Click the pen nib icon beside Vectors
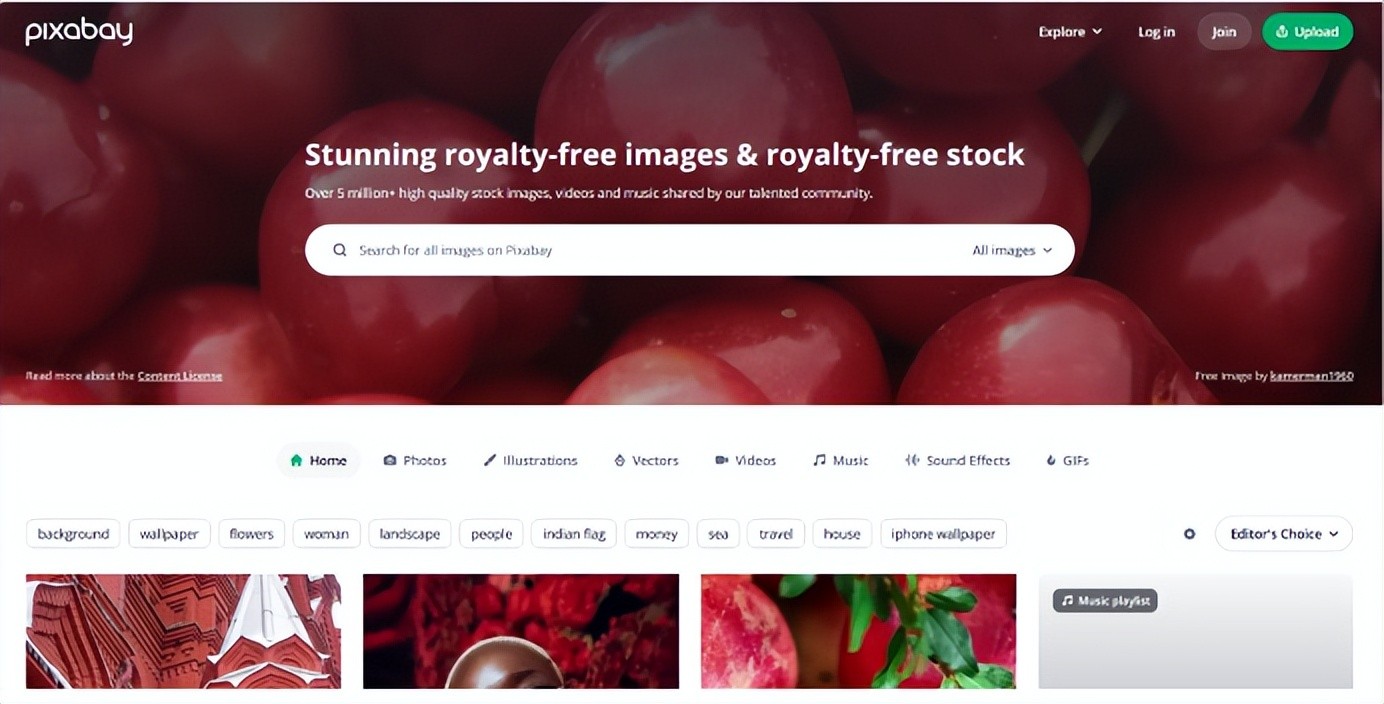 (619, 460)
